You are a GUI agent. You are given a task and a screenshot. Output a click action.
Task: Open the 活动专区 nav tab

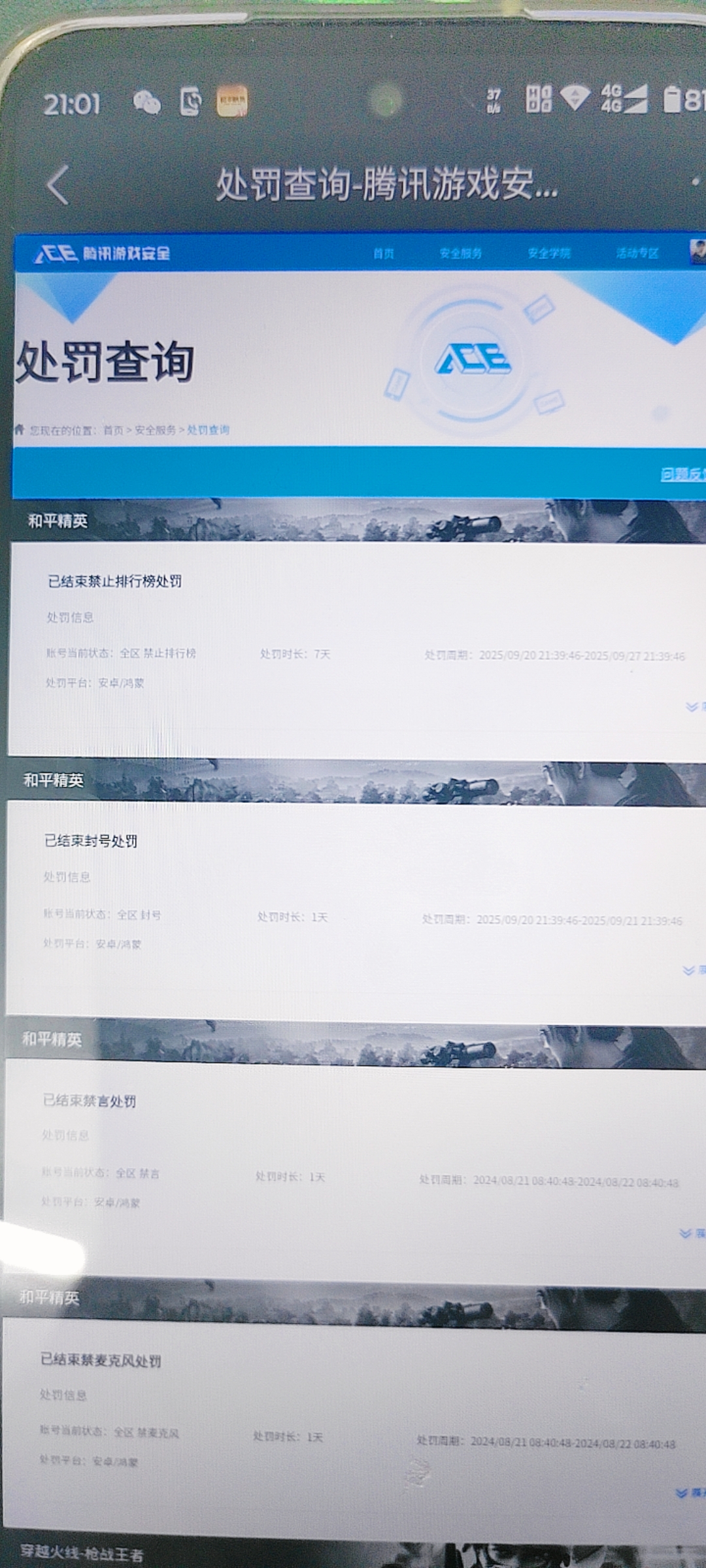pos(637,253)
